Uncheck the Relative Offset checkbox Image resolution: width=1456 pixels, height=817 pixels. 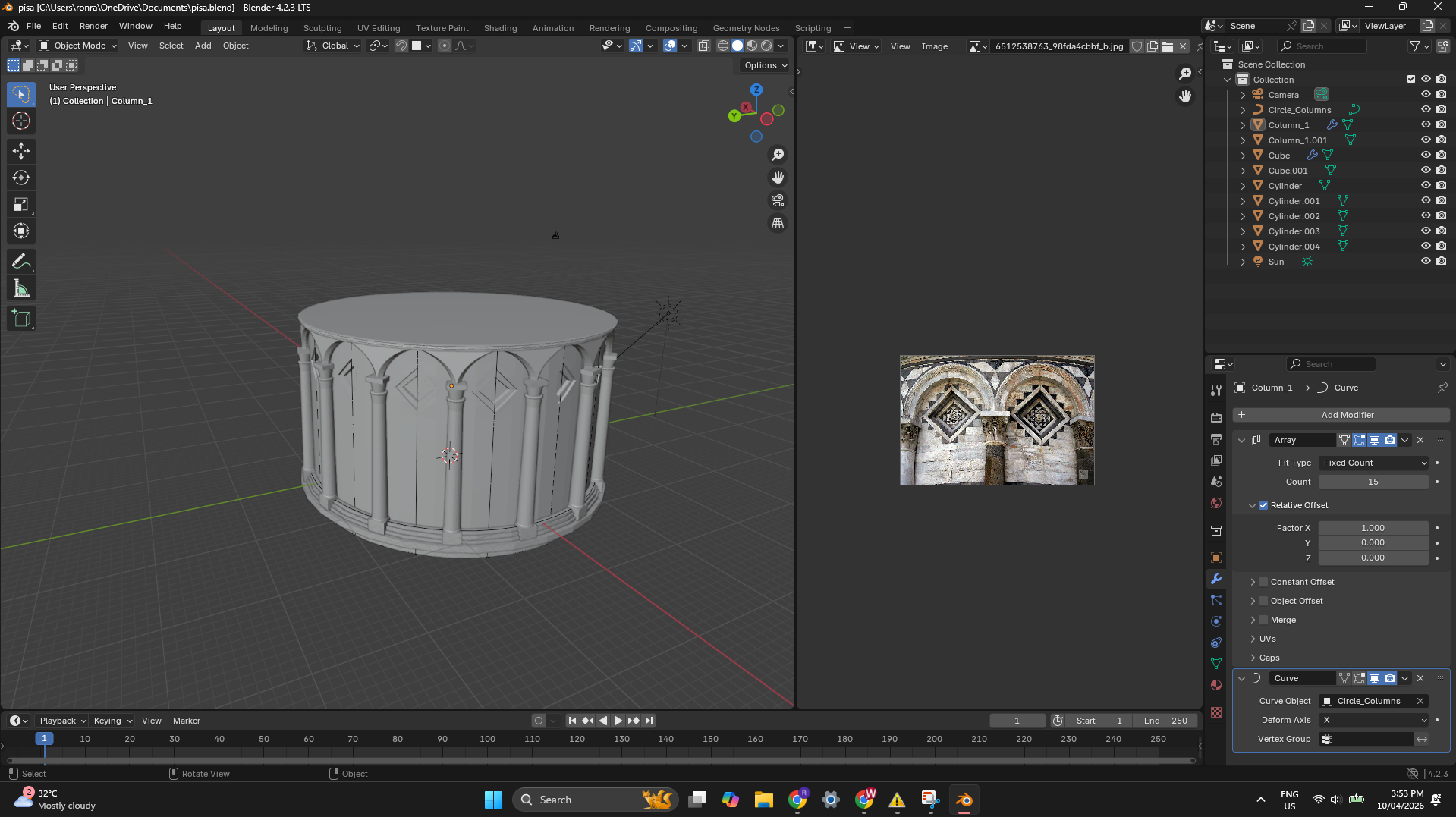[x=1263, y=505]
